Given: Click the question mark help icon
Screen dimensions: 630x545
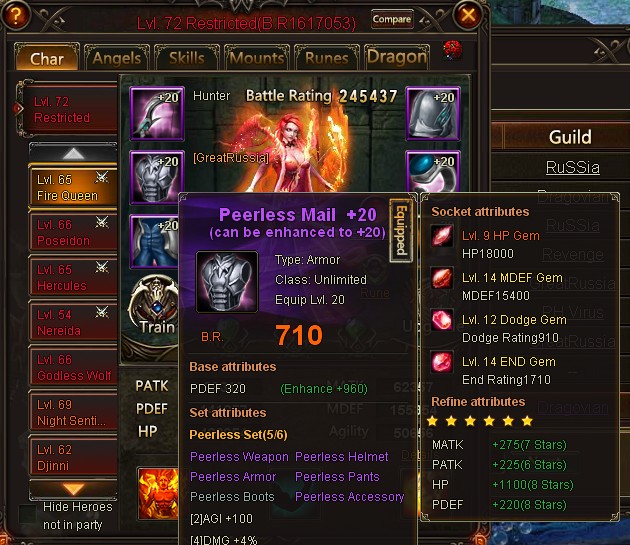Looking at the screenshot, I should tap(15, 15).
